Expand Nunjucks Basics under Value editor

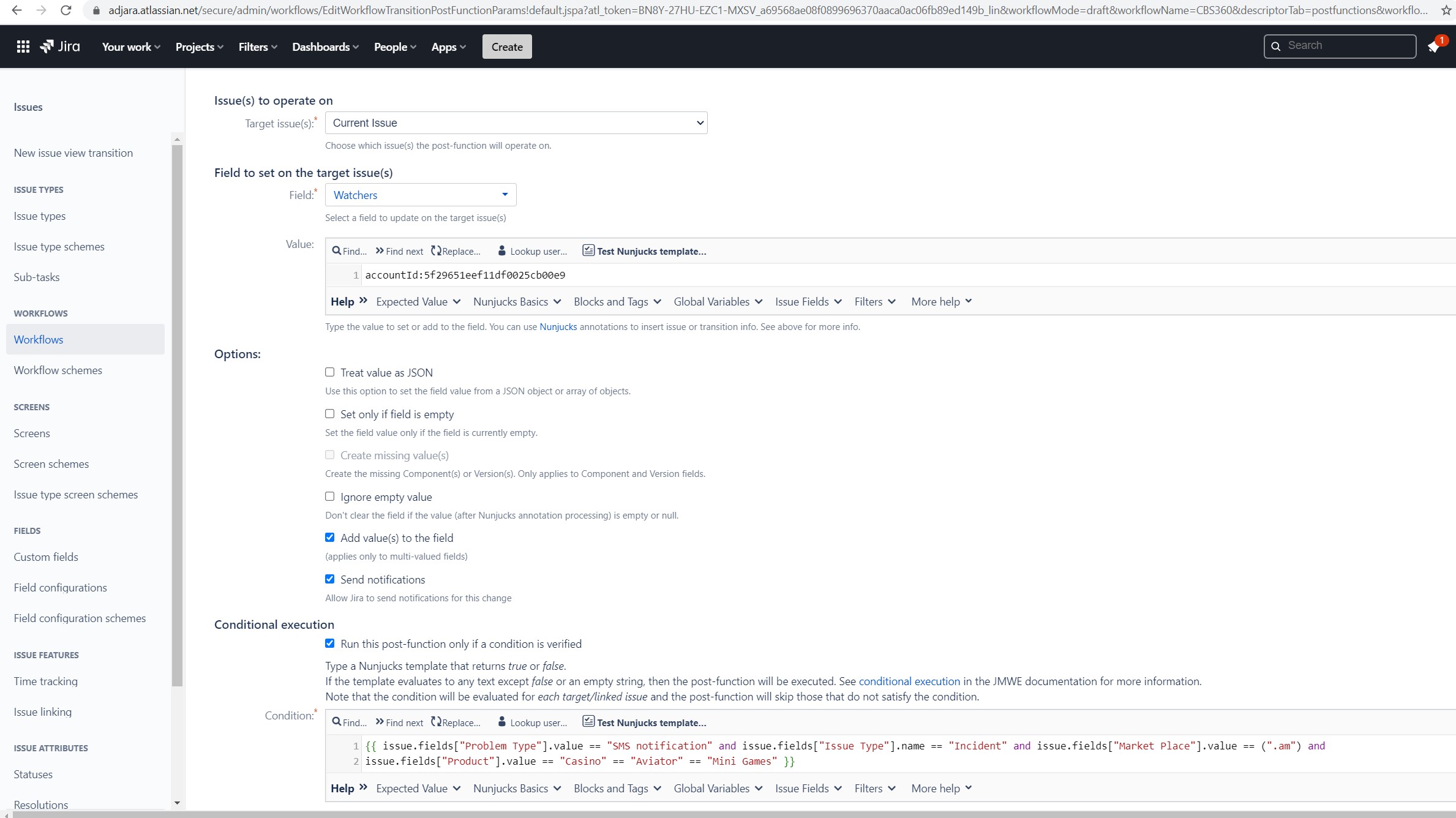point(517,302)
